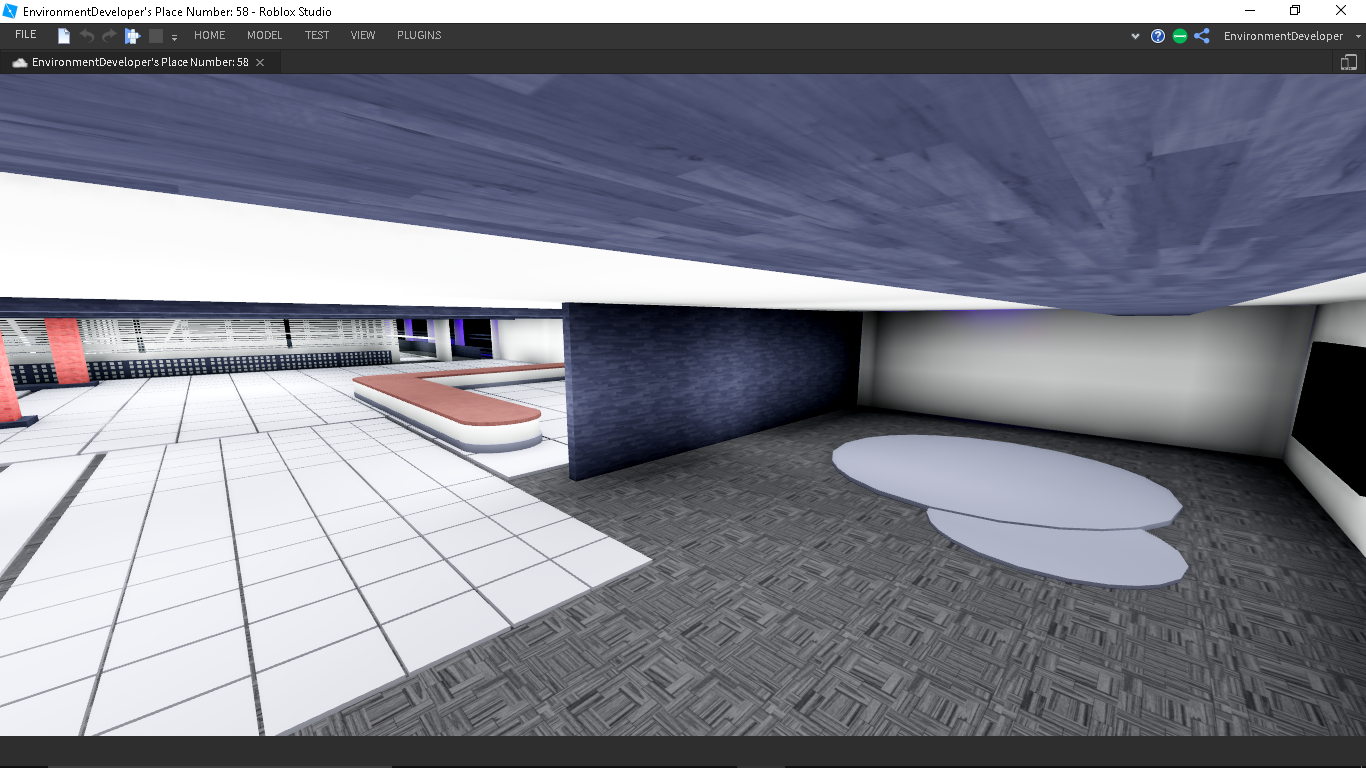Image resolution: width=1366 pixels, height=768 pixels.
Task: Go to the VIEW ribbon tab
Action: coord(363,35)
